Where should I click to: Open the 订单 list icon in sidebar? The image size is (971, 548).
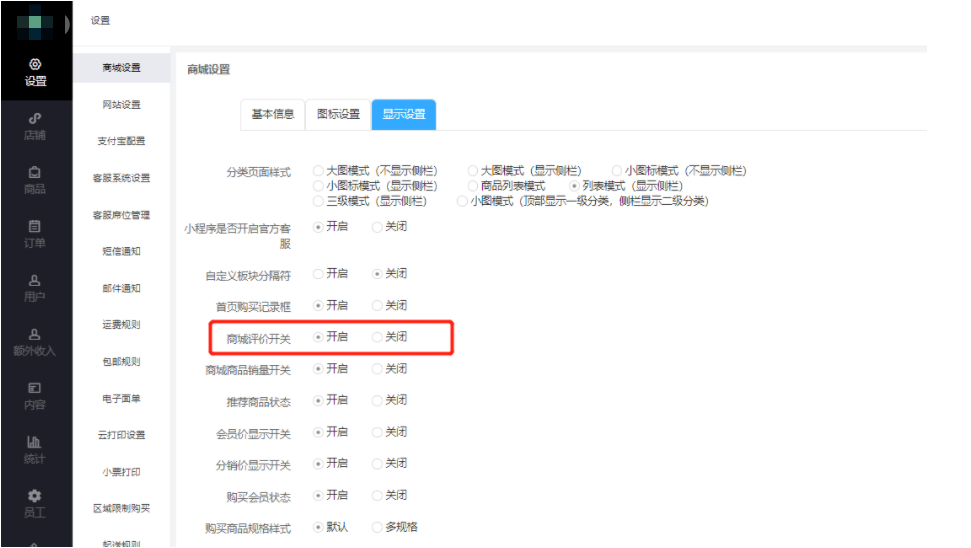pyautogui.click(x=35, y=226)
